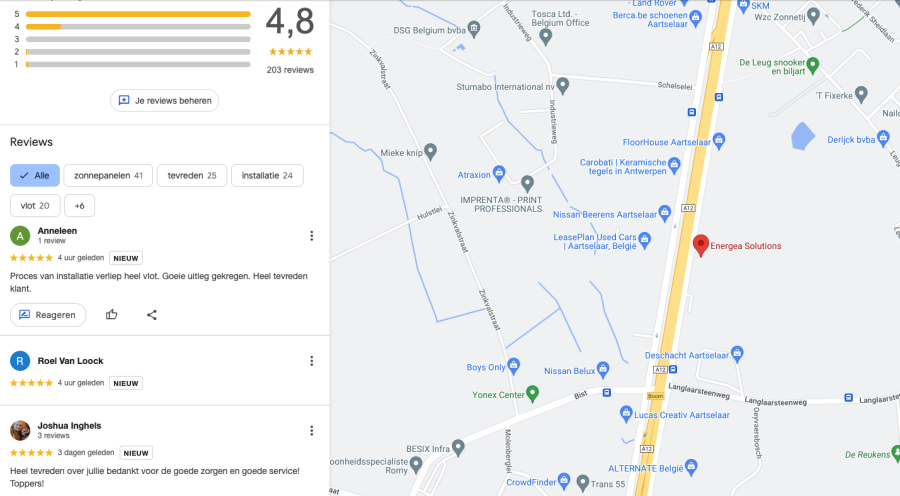Select the Mieke knip map pin

430,152
